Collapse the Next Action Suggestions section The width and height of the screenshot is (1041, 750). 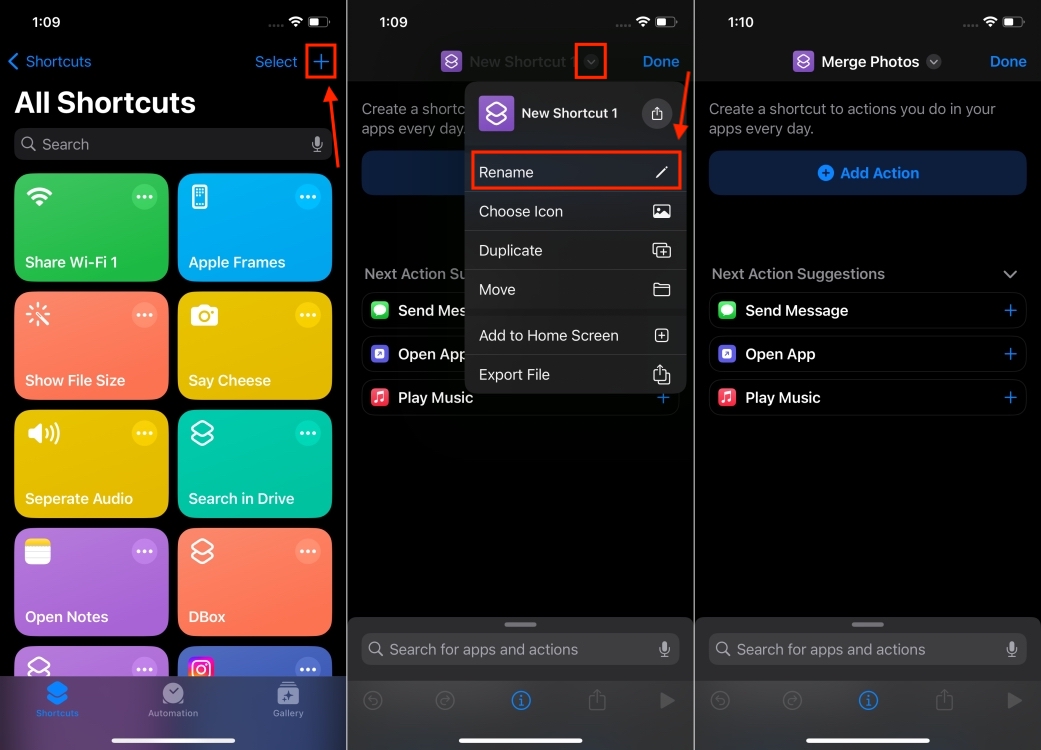point(1010,273)
